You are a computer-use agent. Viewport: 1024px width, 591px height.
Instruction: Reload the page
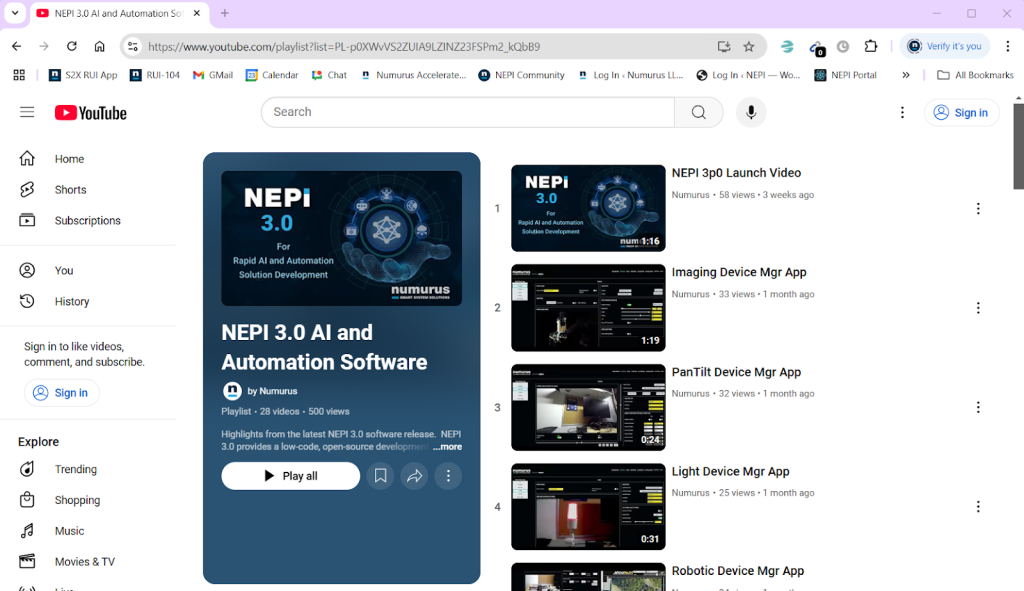pos(72,46)
